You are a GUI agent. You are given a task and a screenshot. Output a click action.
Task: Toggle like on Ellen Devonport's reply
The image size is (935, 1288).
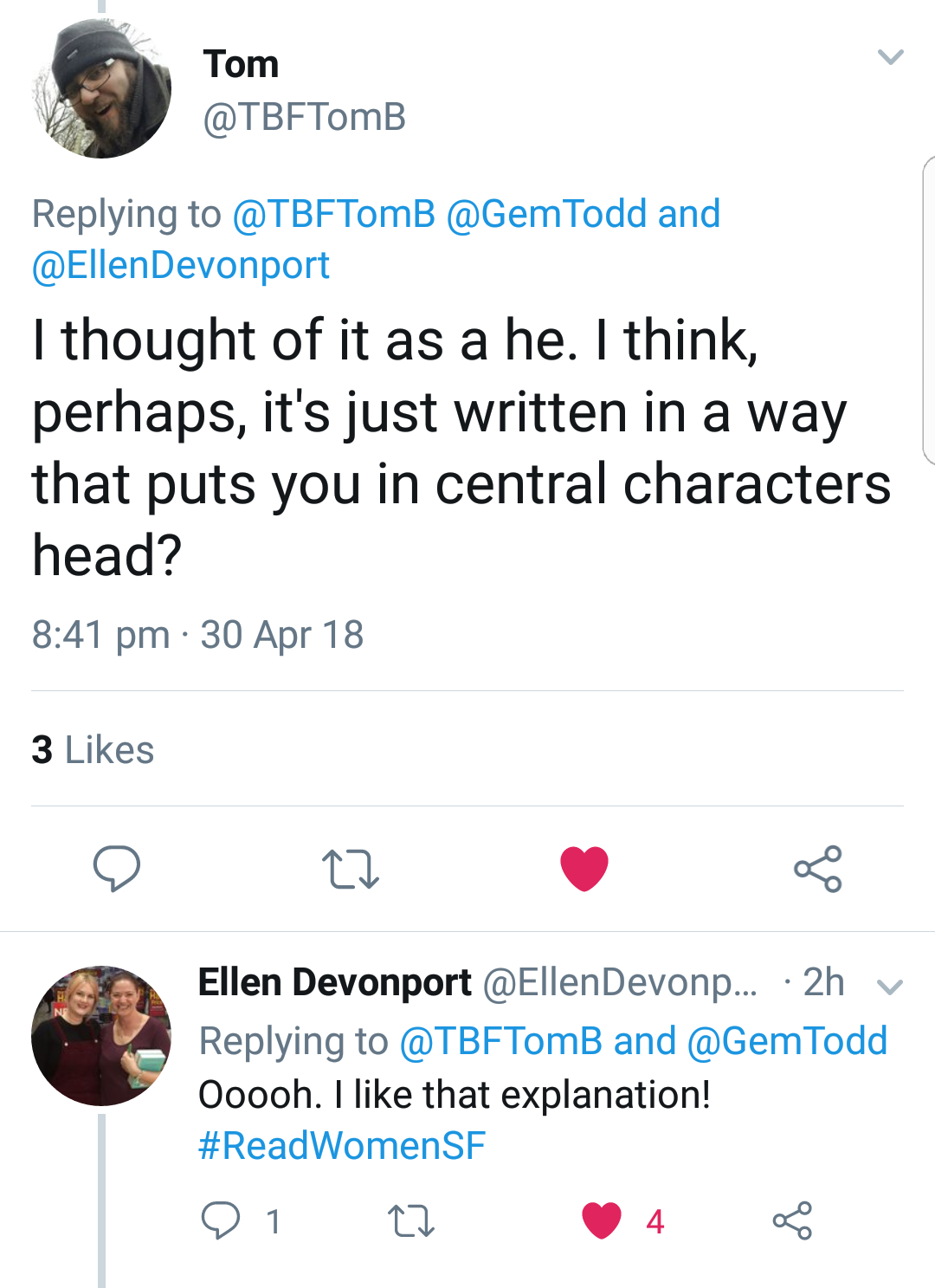(x=602, y=1220)
